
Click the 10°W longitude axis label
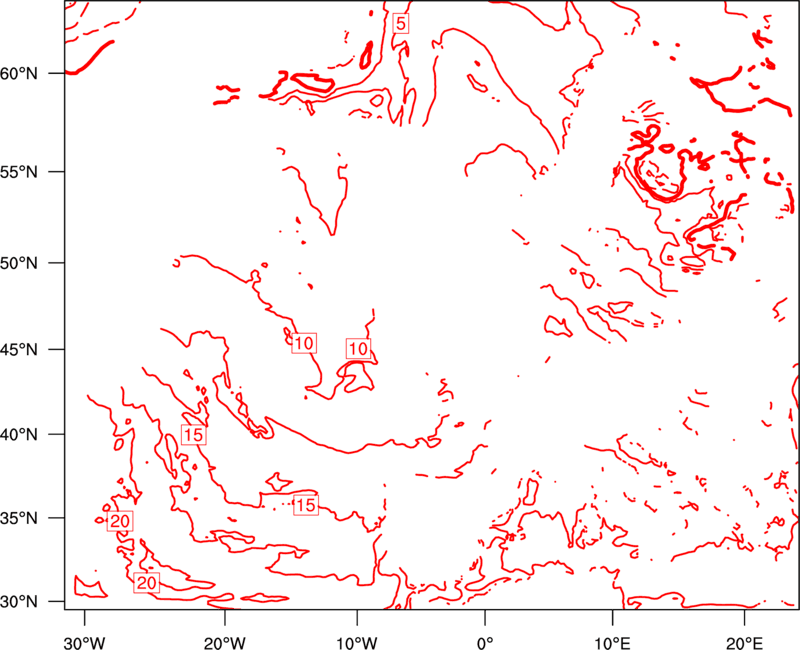(x=357, y=643)
